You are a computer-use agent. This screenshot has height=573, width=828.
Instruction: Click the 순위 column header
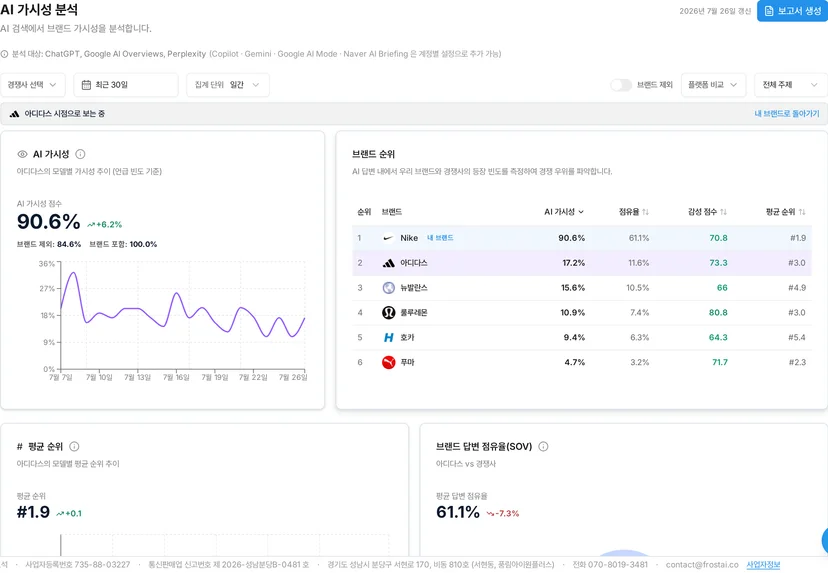(x=364, y=212)
